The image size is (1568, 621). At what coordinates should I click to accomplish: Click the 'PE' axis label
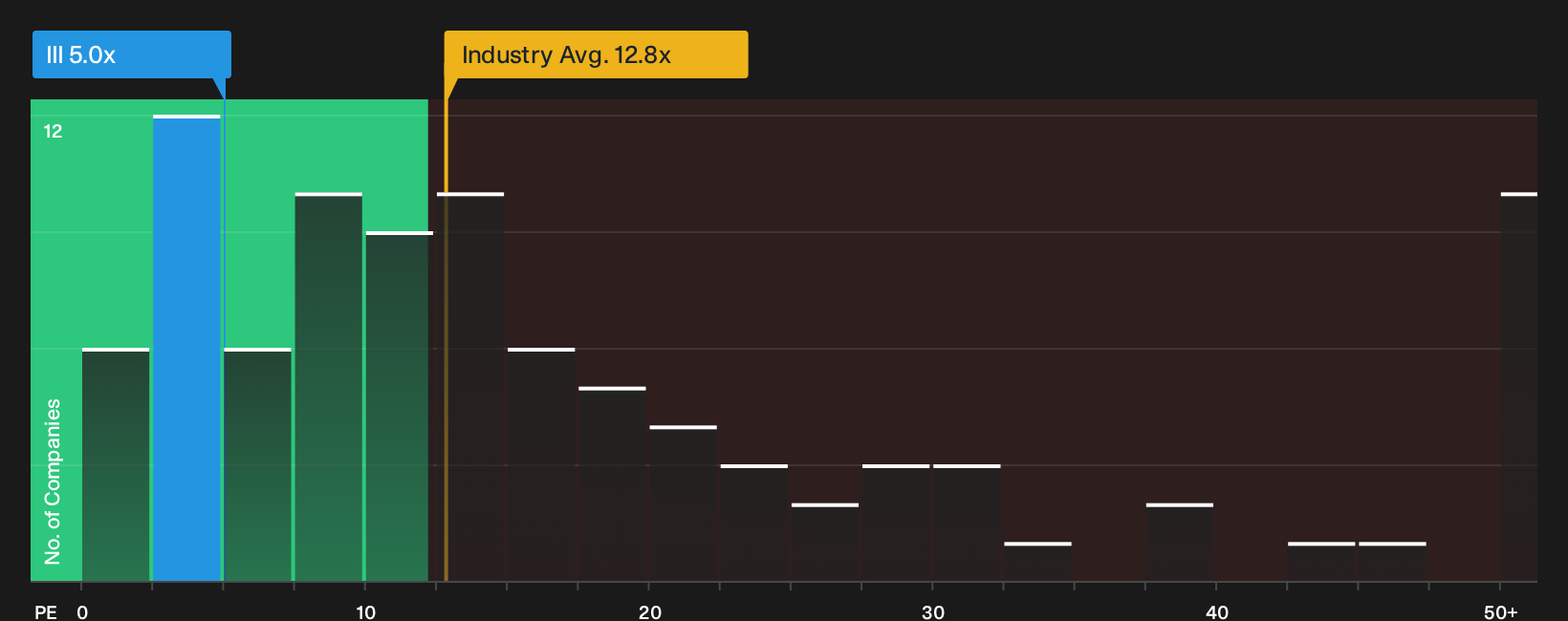point(46,612)
